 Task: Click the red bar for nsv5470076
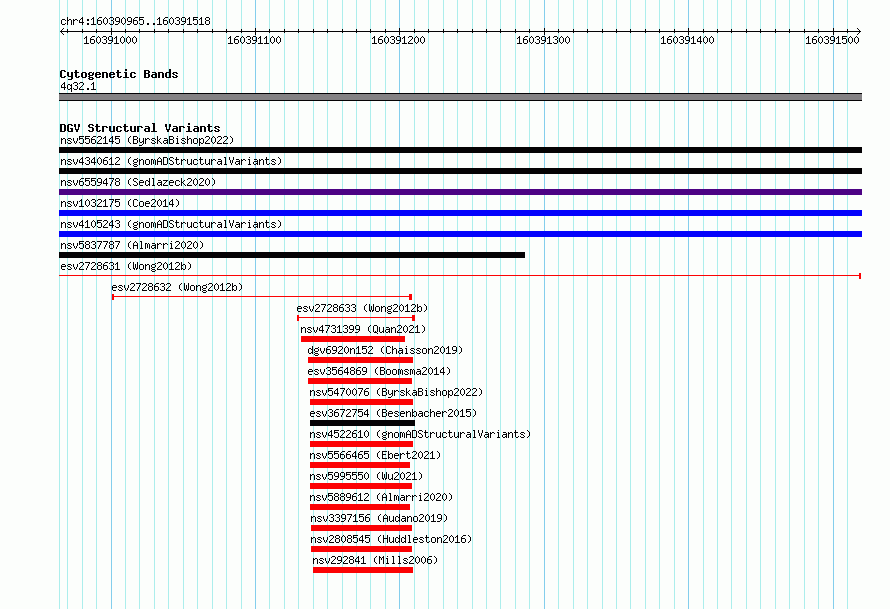(362, 402)
